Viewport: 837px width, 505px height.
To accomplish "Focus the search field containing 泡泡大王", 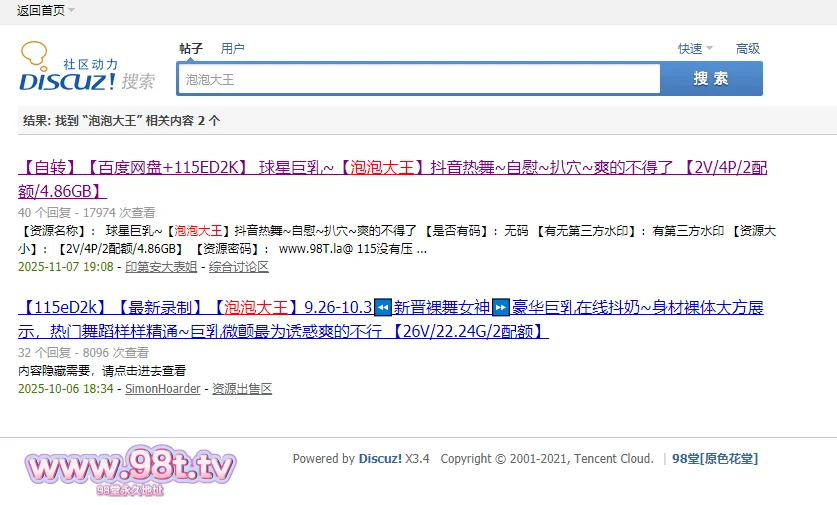I will coord(418,79).
